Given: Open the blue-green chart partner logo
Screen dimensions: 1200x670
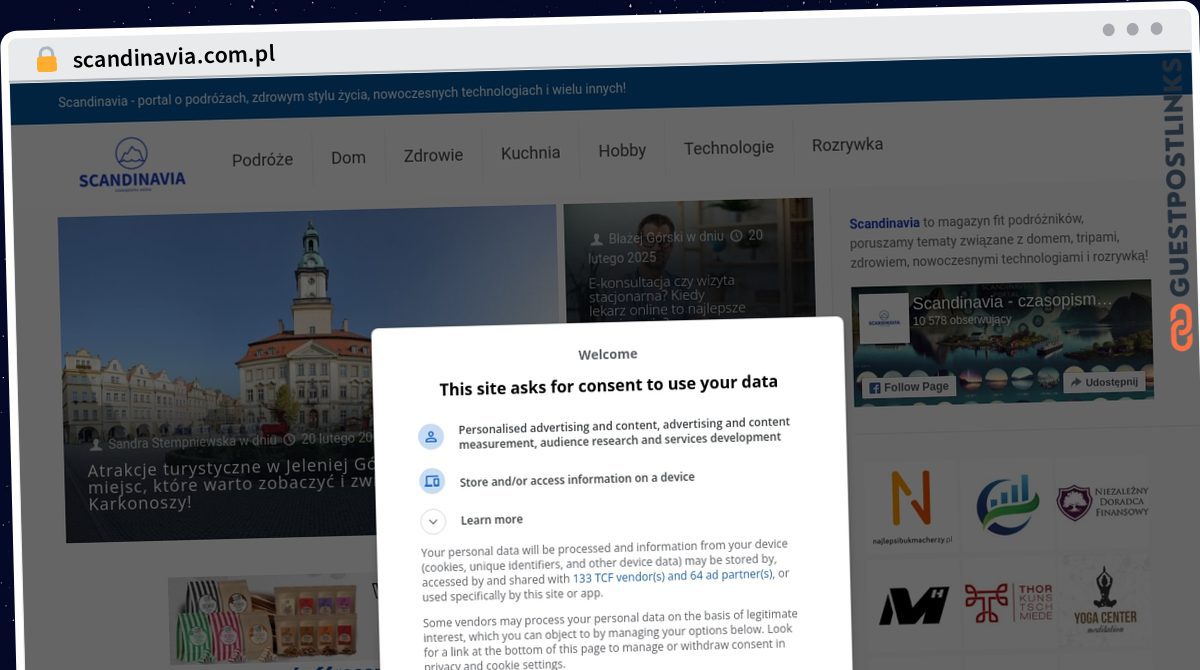Looking at the screenshot, I should pos(1007,504).
